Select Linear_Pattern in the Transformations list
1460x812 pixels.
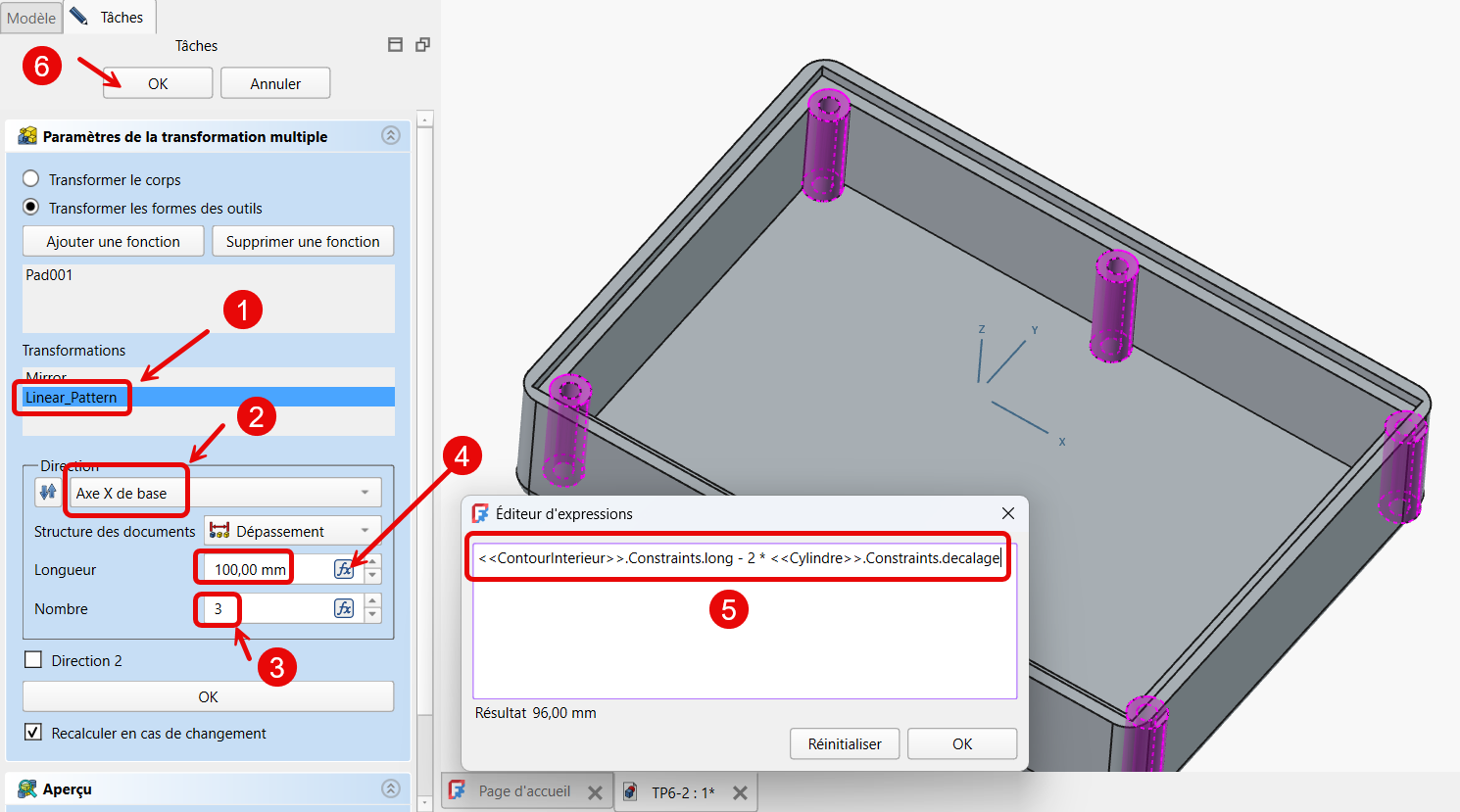click(x=72, y=397)
